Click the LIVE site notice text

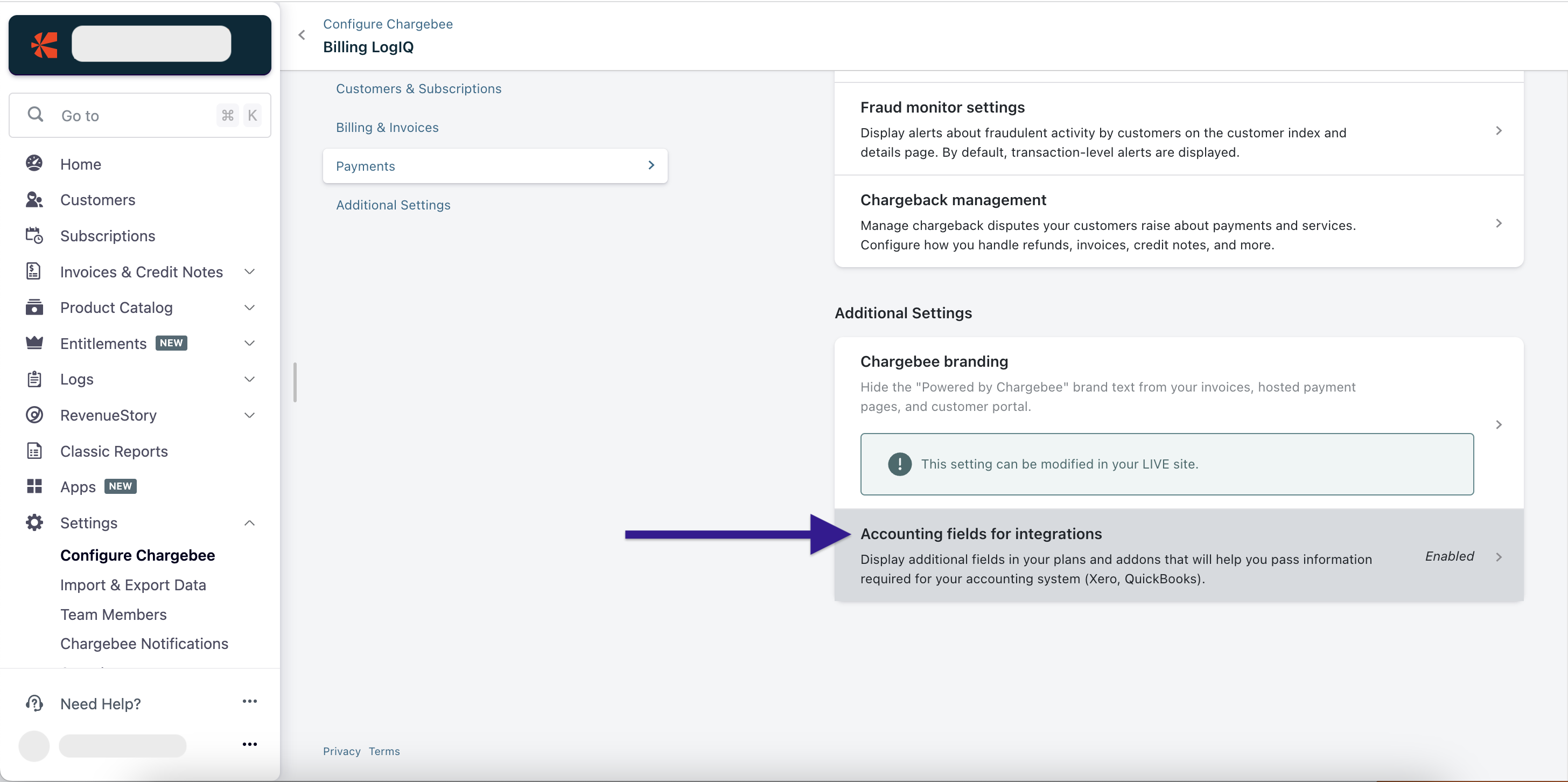coord(1059,464)
